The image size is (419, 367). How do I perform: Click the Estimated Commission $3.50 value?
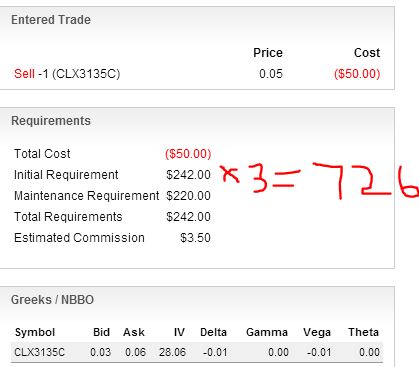pyautogui.click(x=195, y=238)
